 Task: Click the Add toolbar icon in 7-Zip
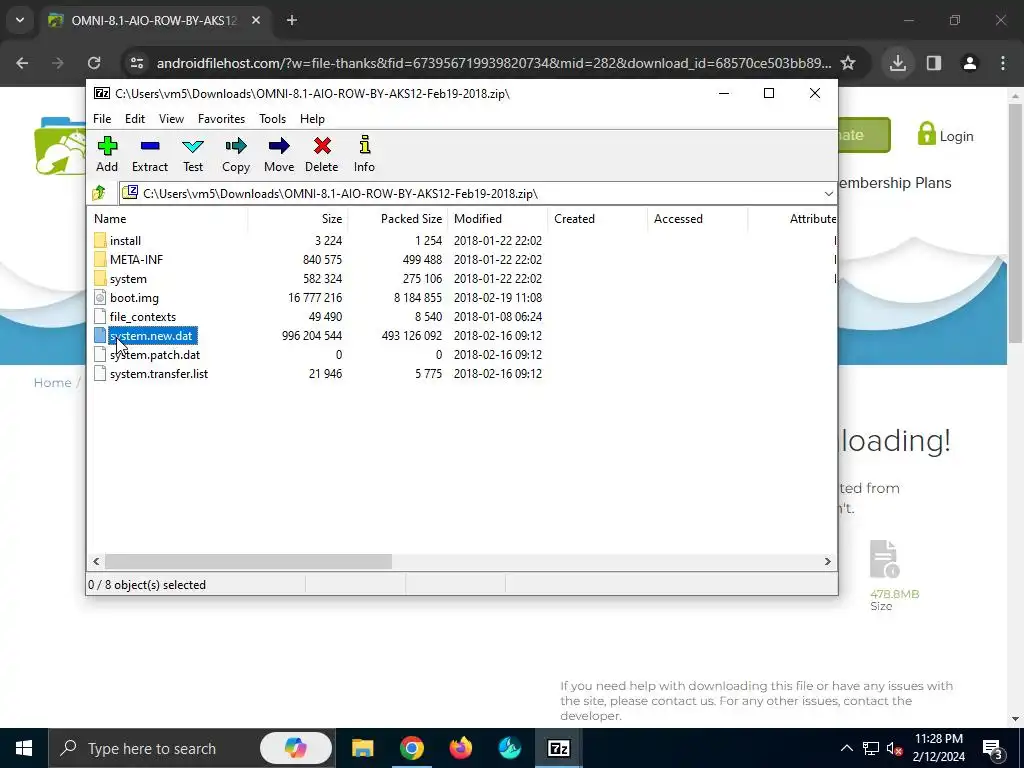tap(107, 146)
